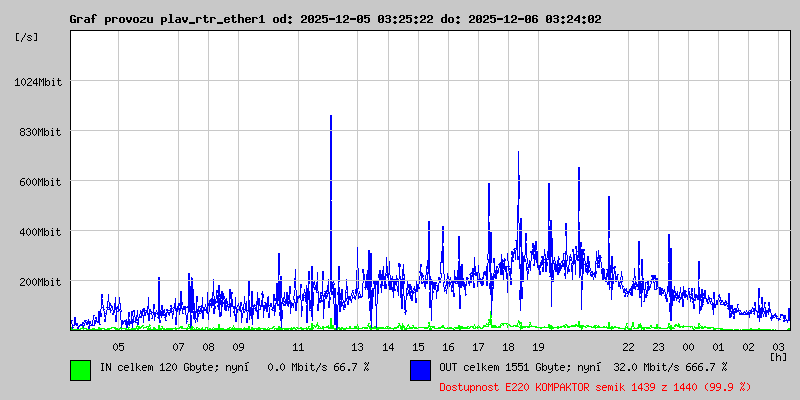Image resolution: width=800 pixels, height=400 pixels.
Task: Click the 22 hour mark on the time axis
Action: click(x=628, y=347)
